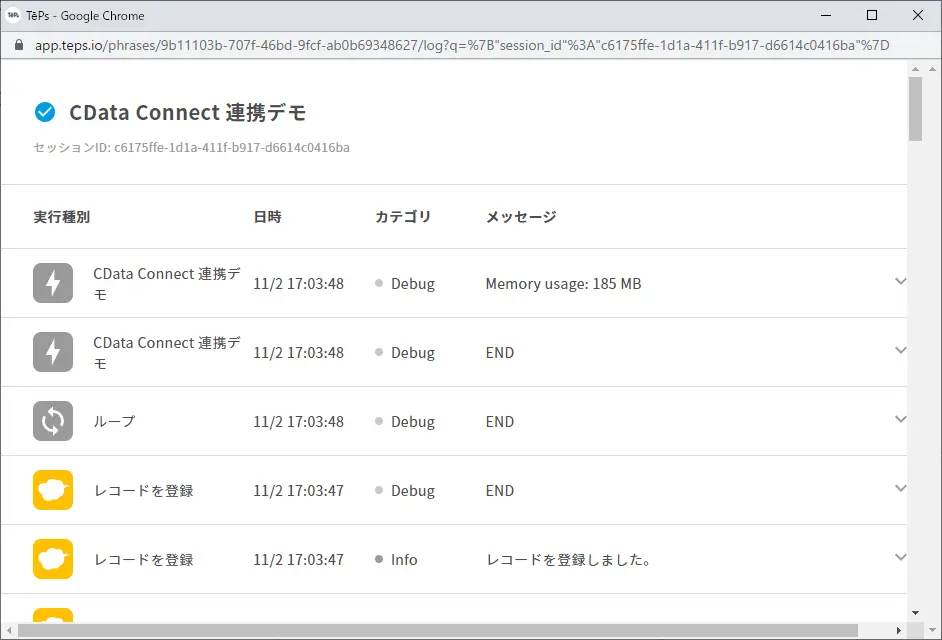Click the blue checkmark status icon beside title
The image size is (942, 640).
[45, 112]
